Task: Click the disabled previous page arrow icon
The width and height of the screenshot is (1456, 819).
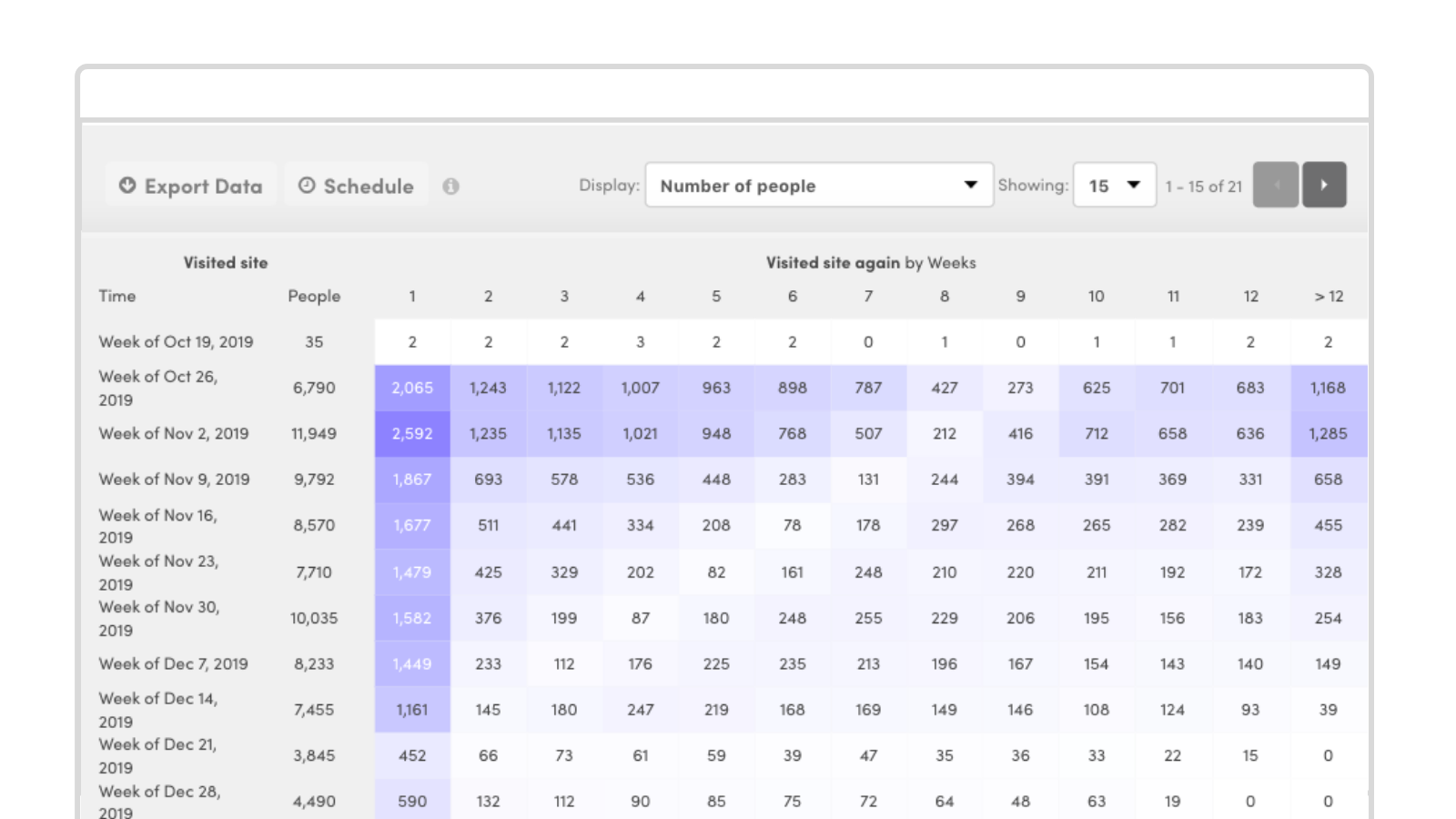Action: 1275,184
